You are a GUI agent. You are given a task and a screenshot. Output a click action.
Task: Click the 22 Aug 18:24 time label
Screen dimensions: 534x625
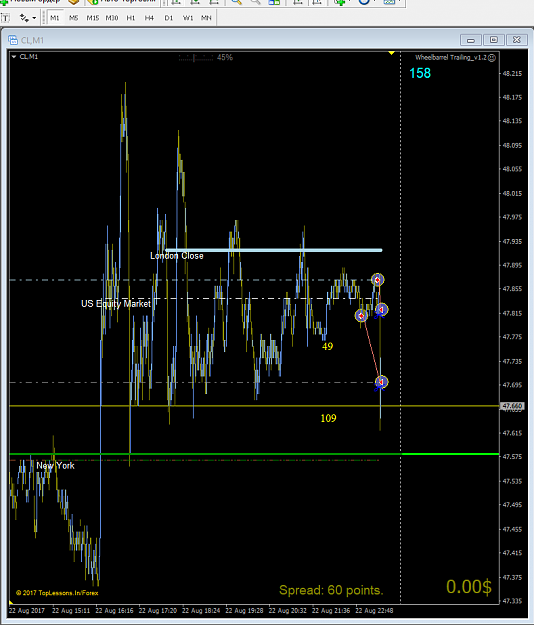[201, 611]
